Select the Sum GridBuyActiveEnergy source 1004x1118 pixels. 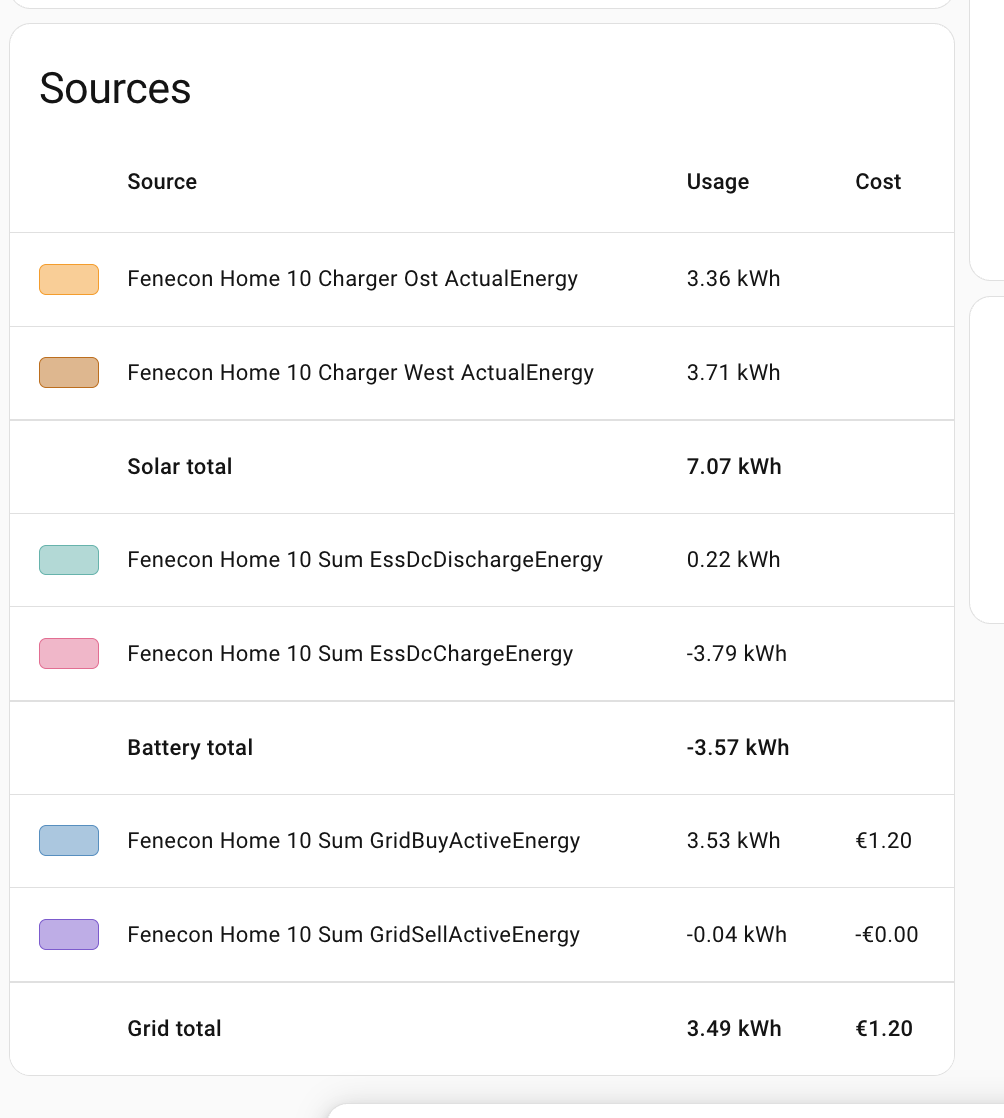click(353, 841)
